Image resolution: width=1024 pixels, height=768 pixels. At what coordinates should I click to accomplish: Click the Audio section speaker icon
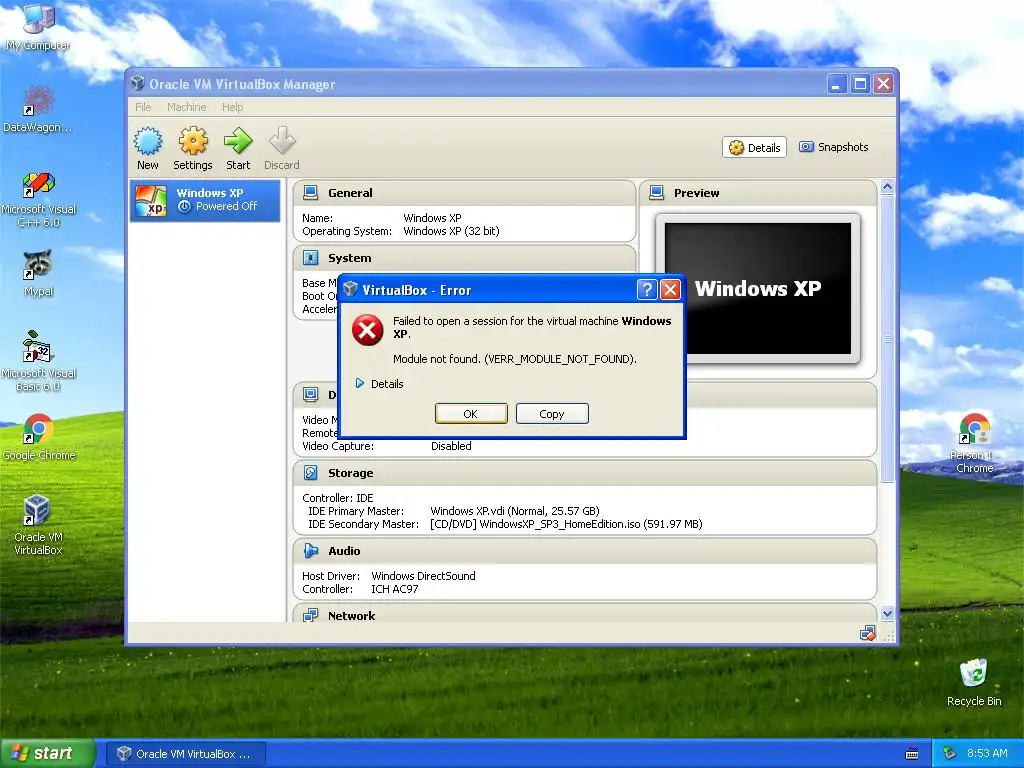(311, 551)
